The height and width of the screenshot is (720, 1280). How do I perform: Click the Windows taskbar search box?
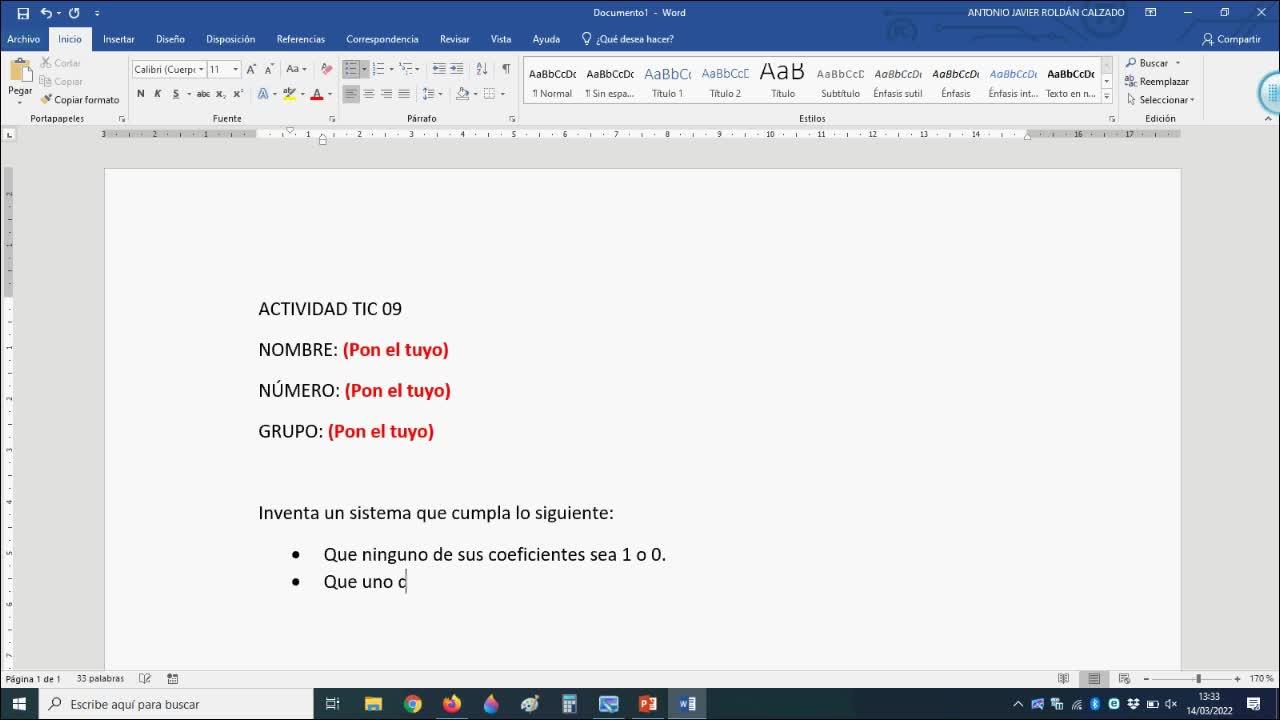(x=175, y=704)
